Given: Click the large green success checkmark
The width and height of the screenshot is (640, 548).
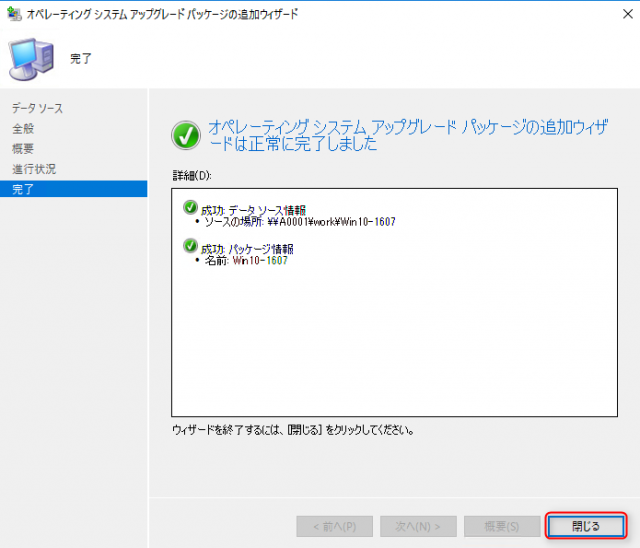Looking at the screenshot, I should click(186, 134).
